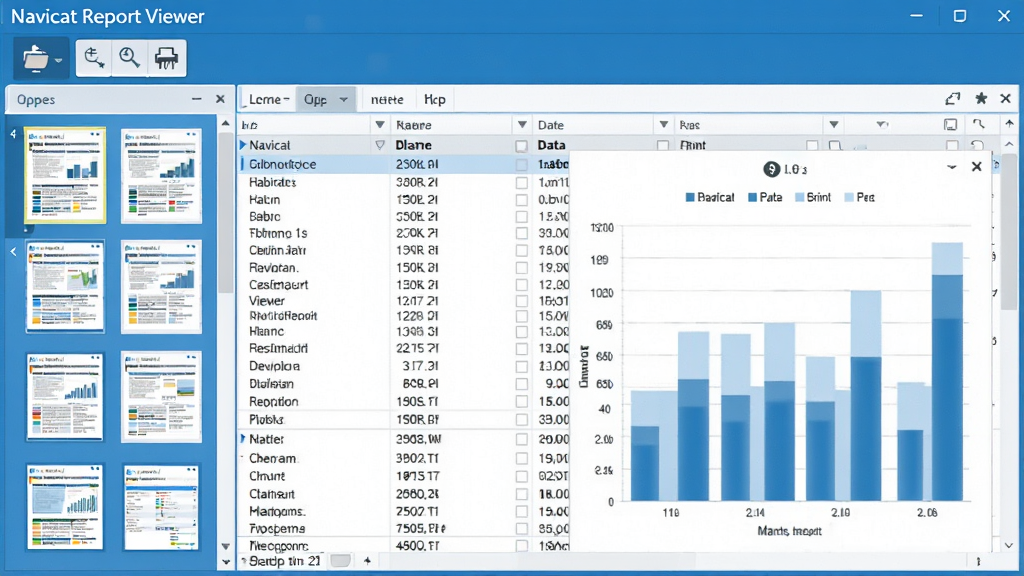Click the Brint legend swatch
The width and height of the screenshot is (1024, 576).
(799, 197)
